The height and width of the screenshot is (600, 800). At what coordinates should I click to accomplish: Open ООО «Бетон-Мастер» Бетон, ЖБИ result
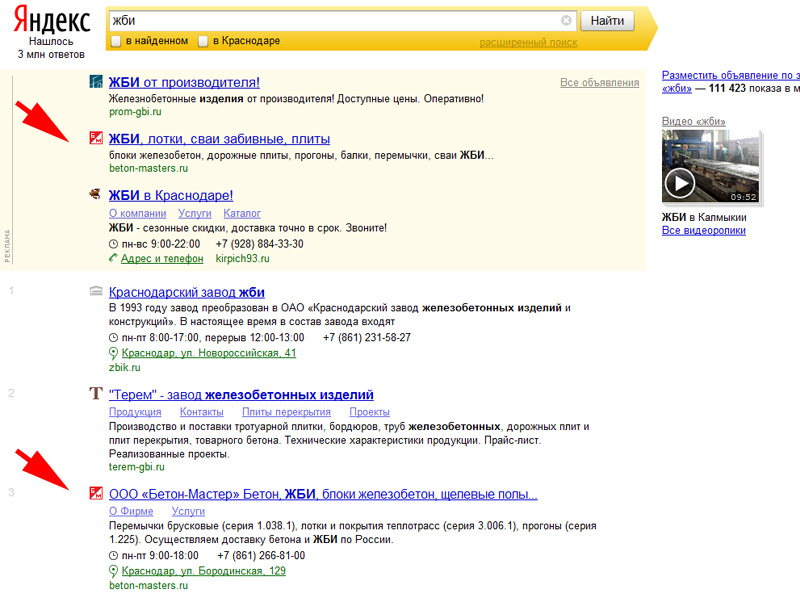323,494
